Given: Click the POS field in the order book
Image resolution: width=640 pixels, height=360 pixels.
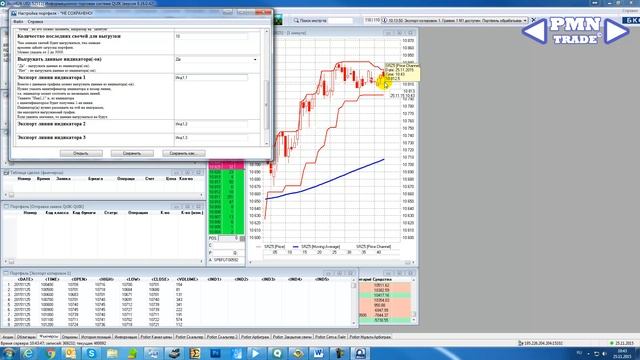Looking at the screenshot, I should (x=229, y=238).
